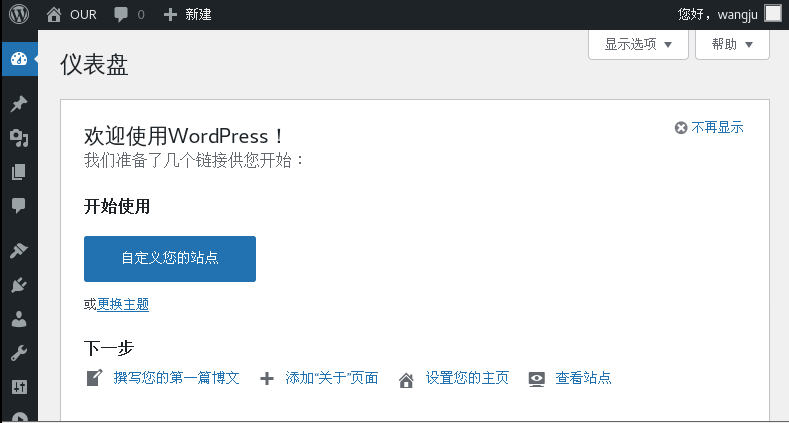Select the Dashboard gauge sidebar icon

[19, 59]
